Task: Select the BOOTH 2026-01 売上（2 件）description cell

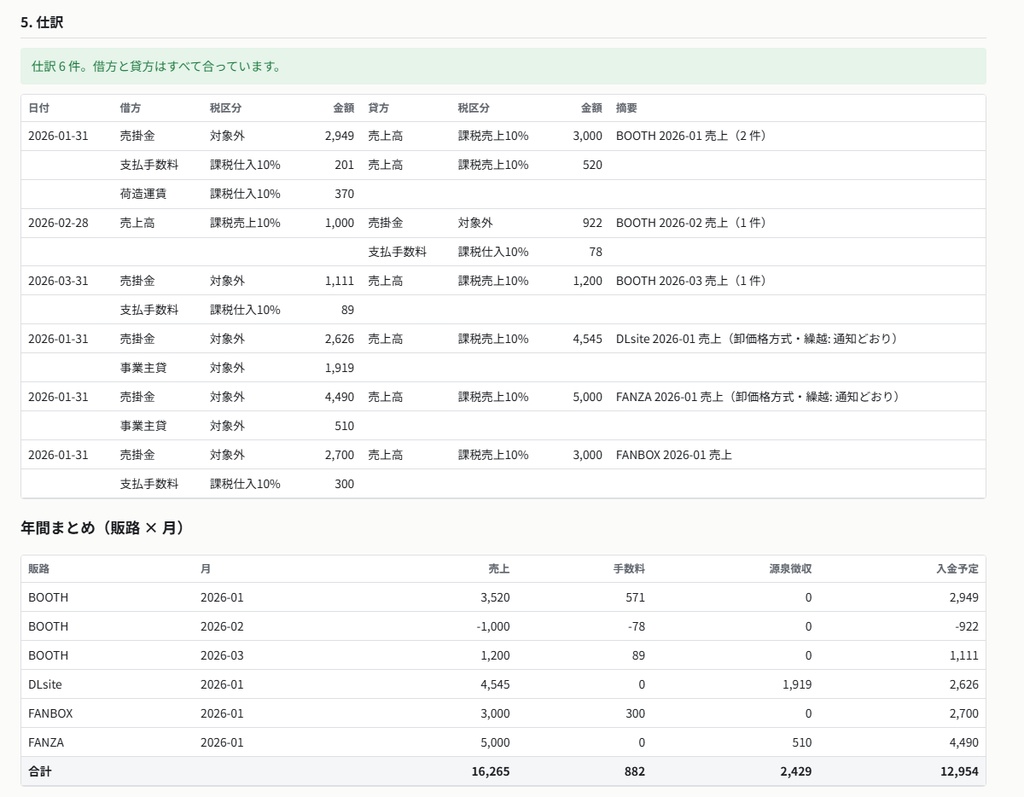Action: [x=691, y=136]
